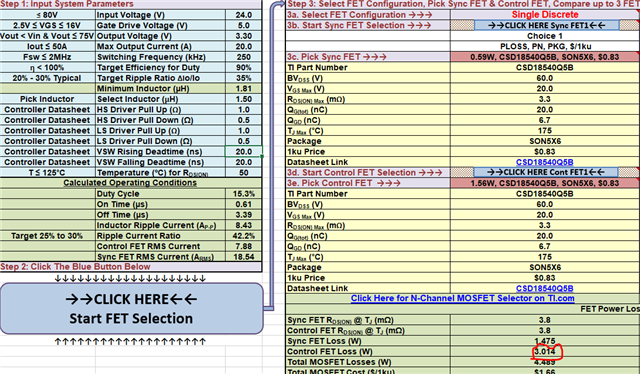Select the LS Driver Pull Down value

[244, 141]
